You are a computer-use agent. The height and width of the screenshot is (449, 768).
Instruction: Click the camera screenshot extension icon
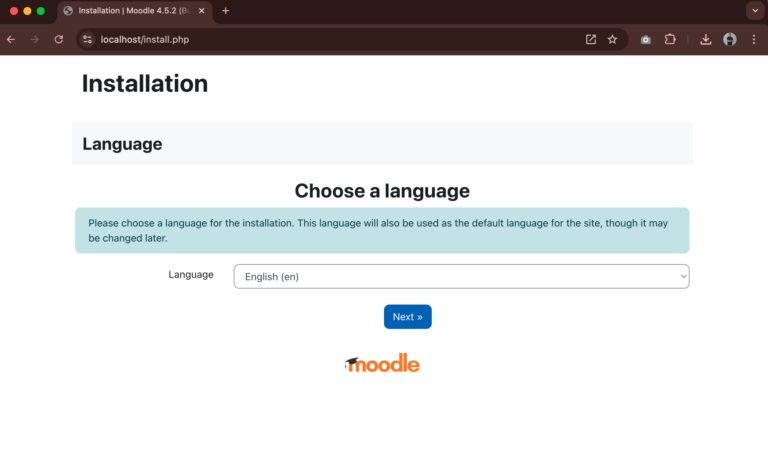click(x=646, y=40)
